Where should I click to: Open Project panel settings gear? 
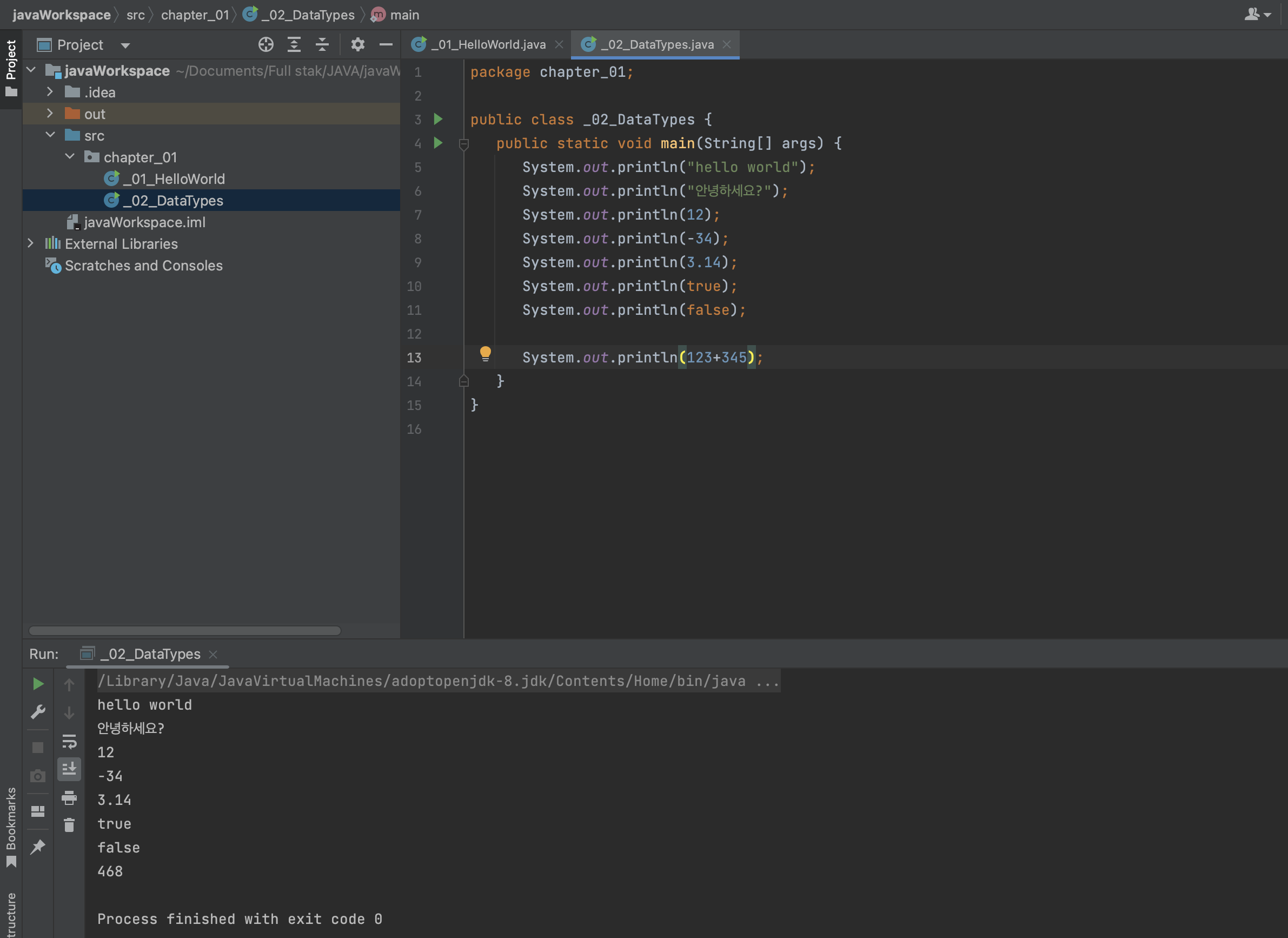357,44
